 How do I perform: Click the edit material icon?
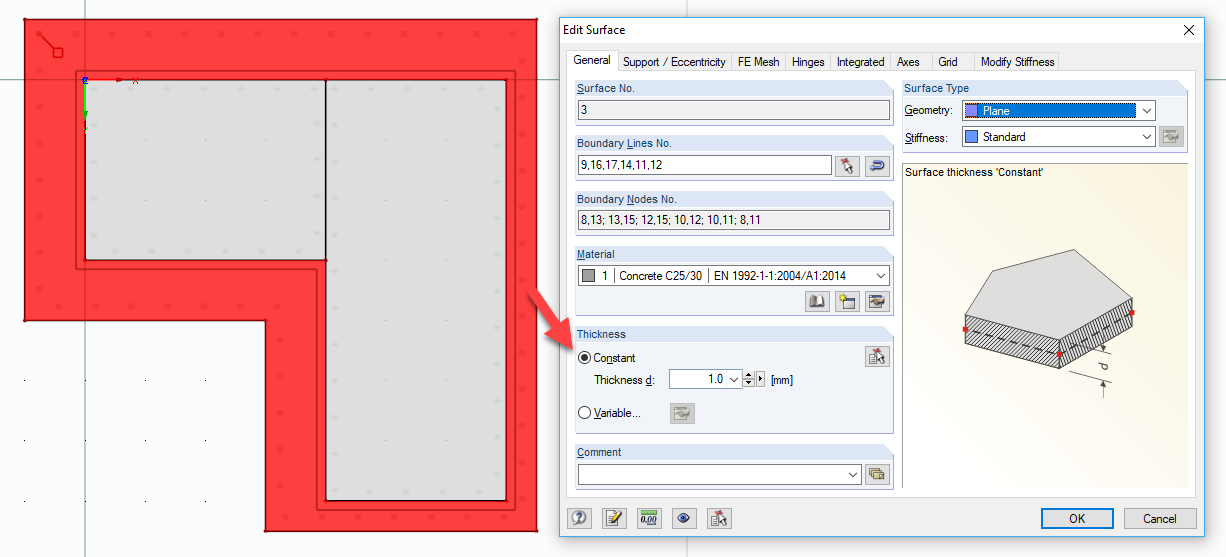(877, 301)
